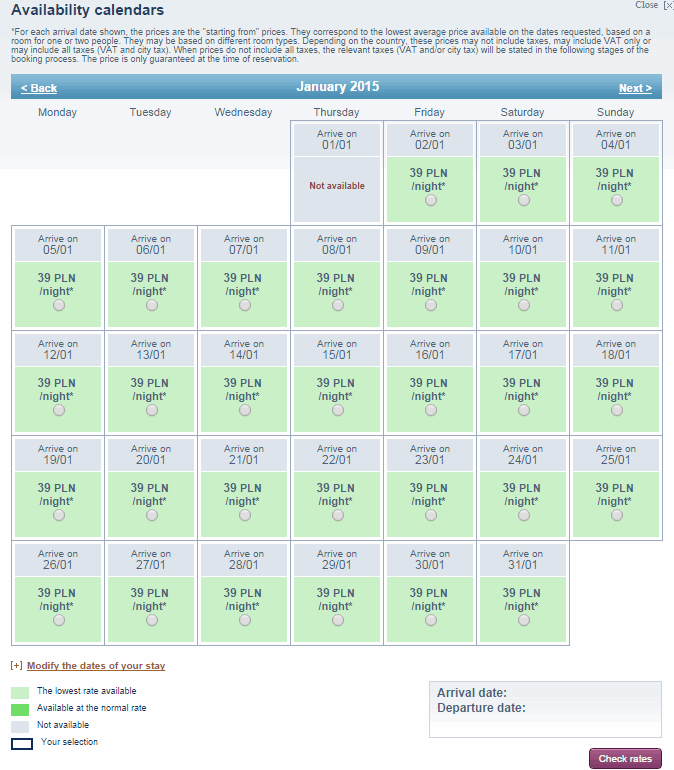Choose the 21/01 radio button
The height and width of the screenshot is (770, 674).
[x=245, y=516]
